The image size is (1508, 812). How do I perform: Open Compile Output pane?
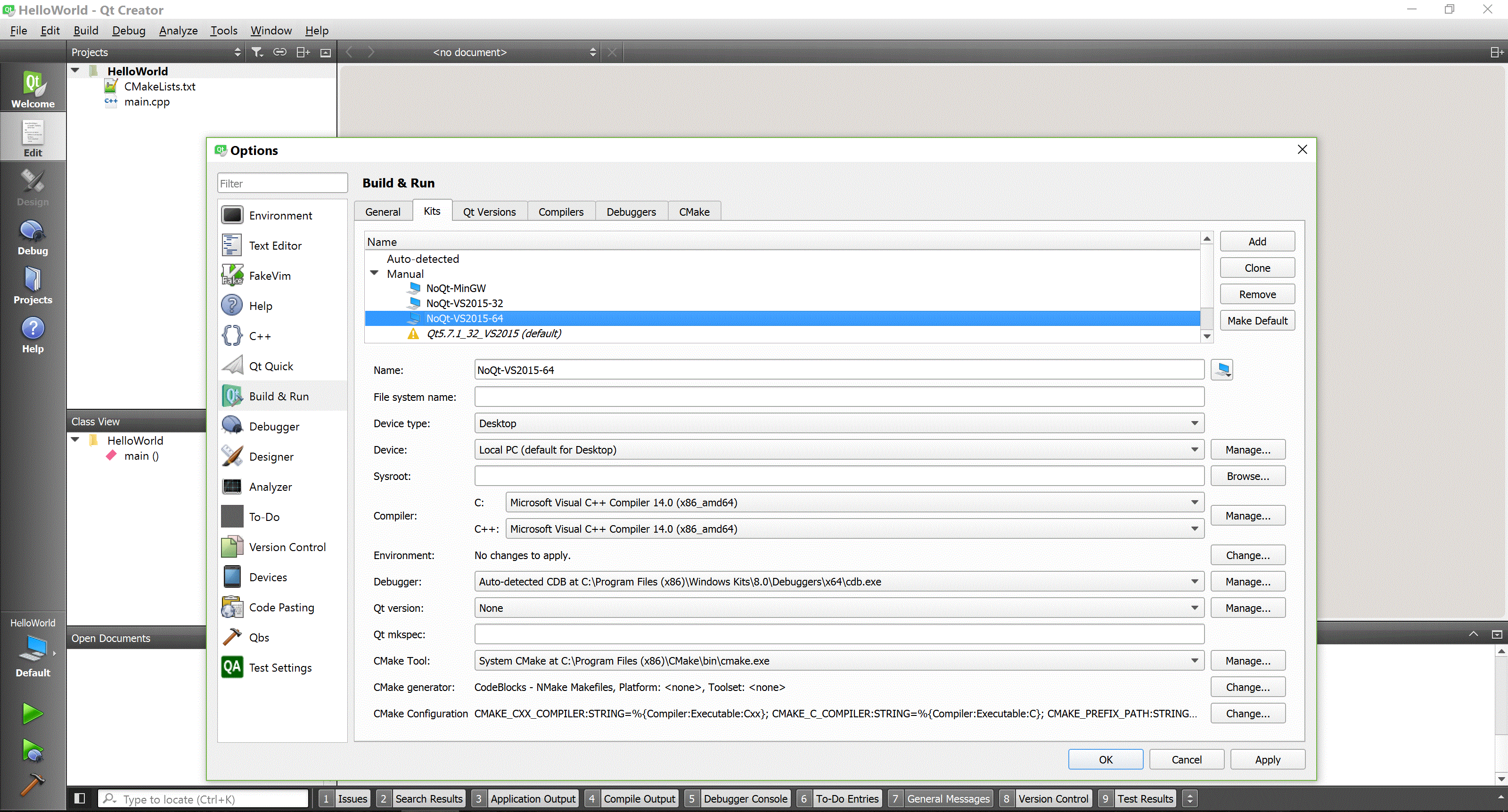[632, 798]
